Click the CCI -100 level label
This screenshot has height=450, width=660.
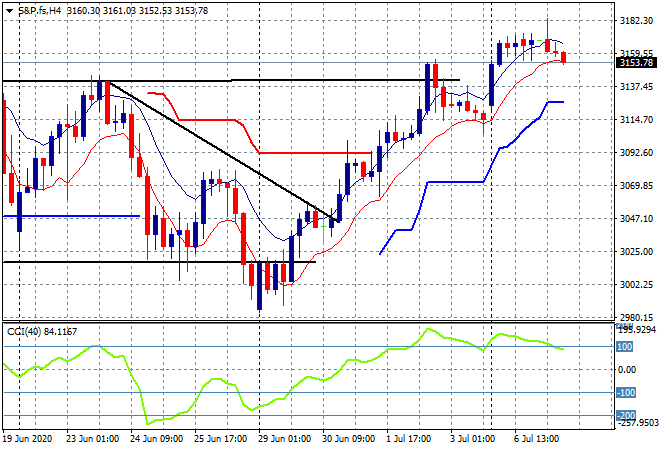tap(626, 393)
